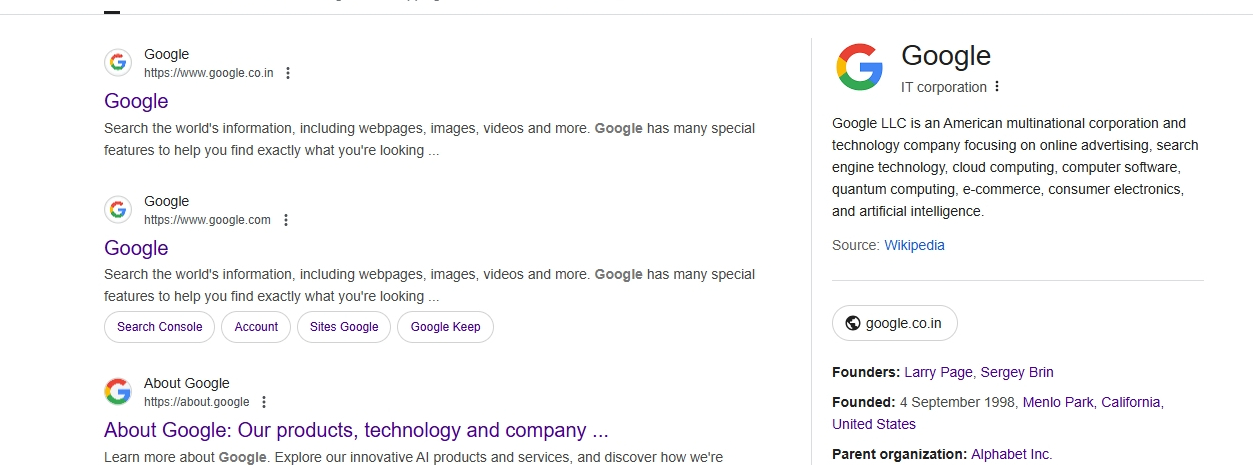The width and height of the screenshot is (1253, 465).
Task: Click the https://www.google.com URL text
Action: point(207,220)
